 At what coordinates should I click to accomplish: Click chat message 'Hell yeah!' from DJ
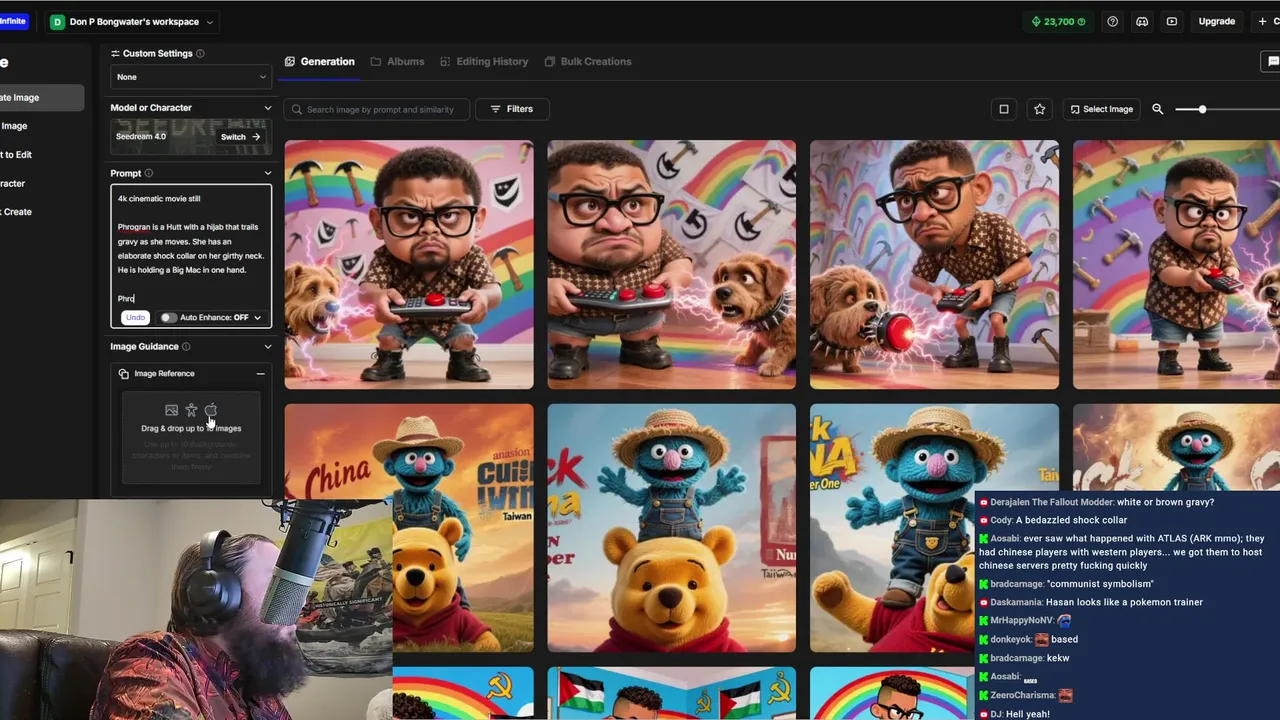[1028, 714]
